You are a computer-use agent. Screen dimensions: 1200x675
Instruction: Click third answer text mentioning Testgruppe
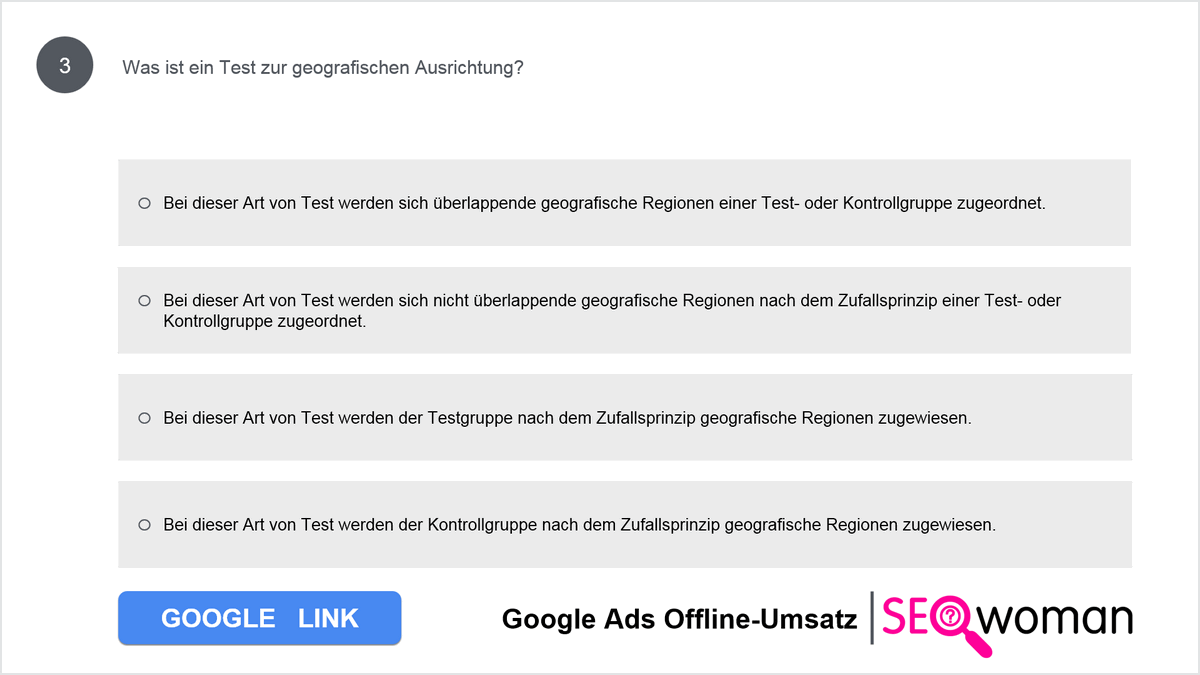tap(567, 418)
